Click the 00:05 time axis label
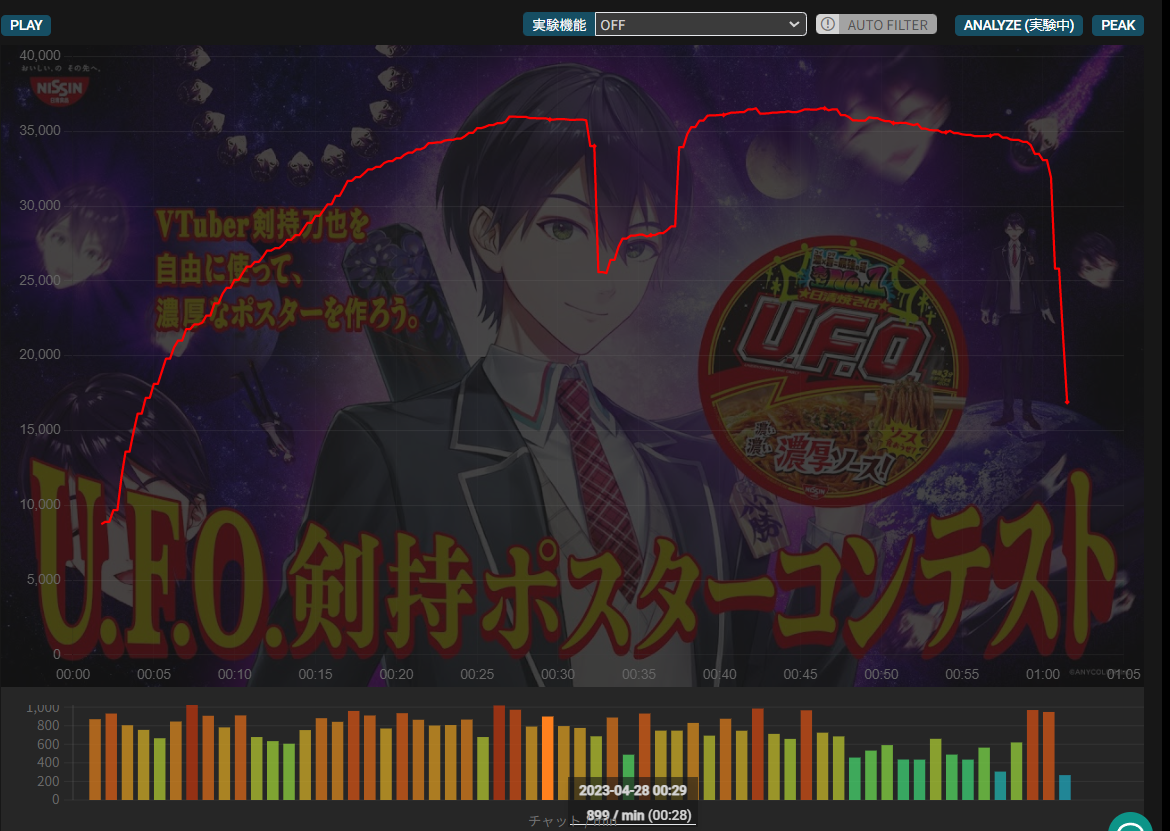1170x831 pixels. click(154, 674)
